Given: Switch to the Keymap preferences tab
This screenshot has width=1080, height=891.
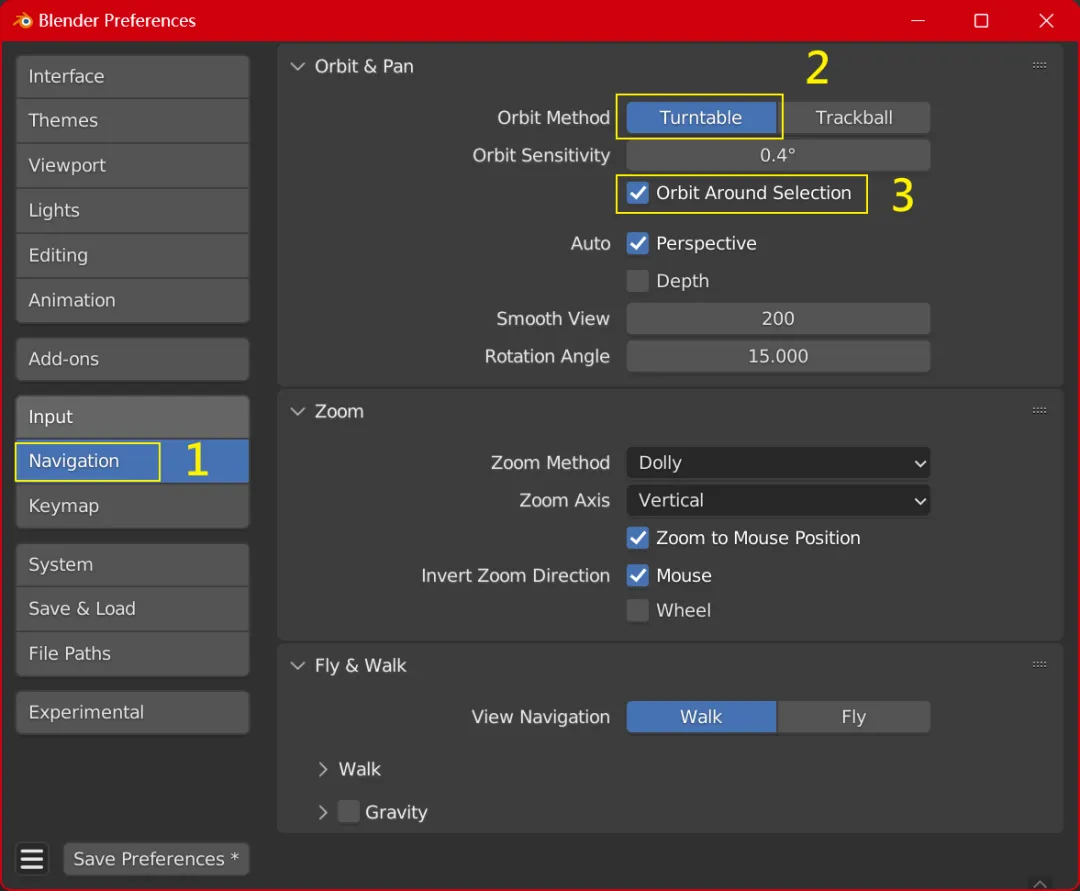Looking at the screenshot, I should coord(132,505).
